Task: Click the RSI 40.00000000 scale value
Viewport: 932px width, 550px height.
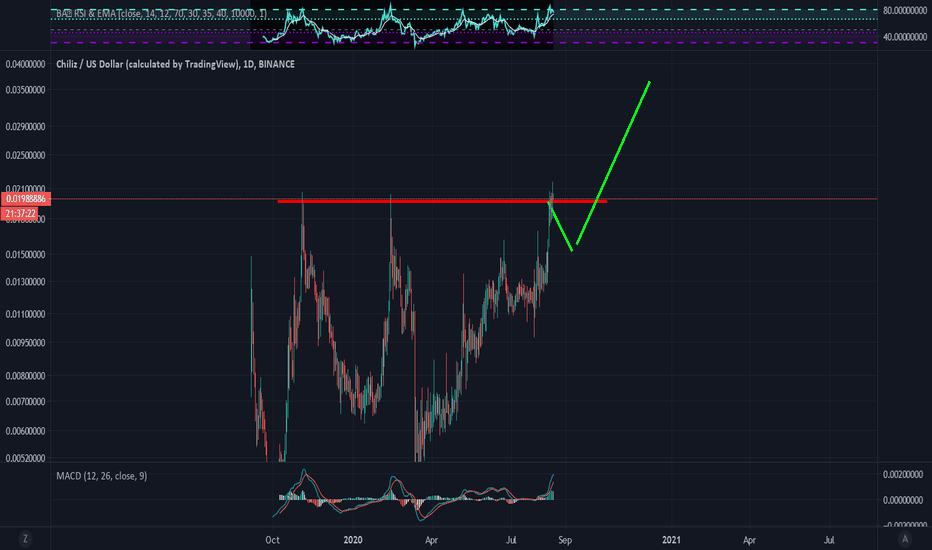Action: coord(905,37)
